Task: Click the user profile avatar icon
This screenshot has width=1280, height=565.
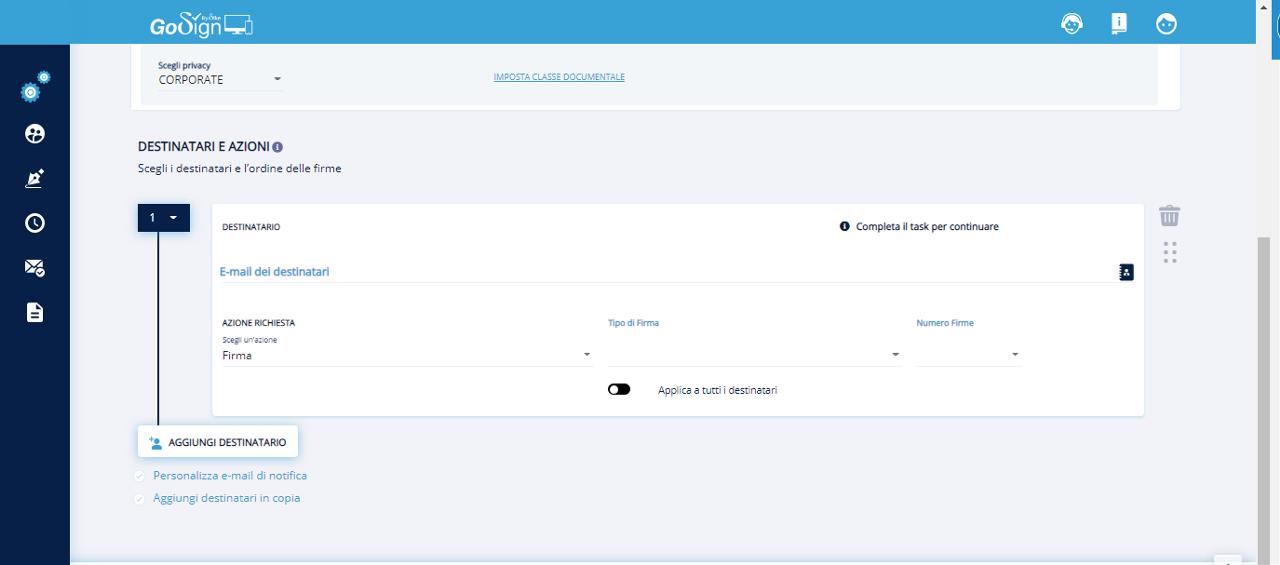Action: coord(1166,24)
